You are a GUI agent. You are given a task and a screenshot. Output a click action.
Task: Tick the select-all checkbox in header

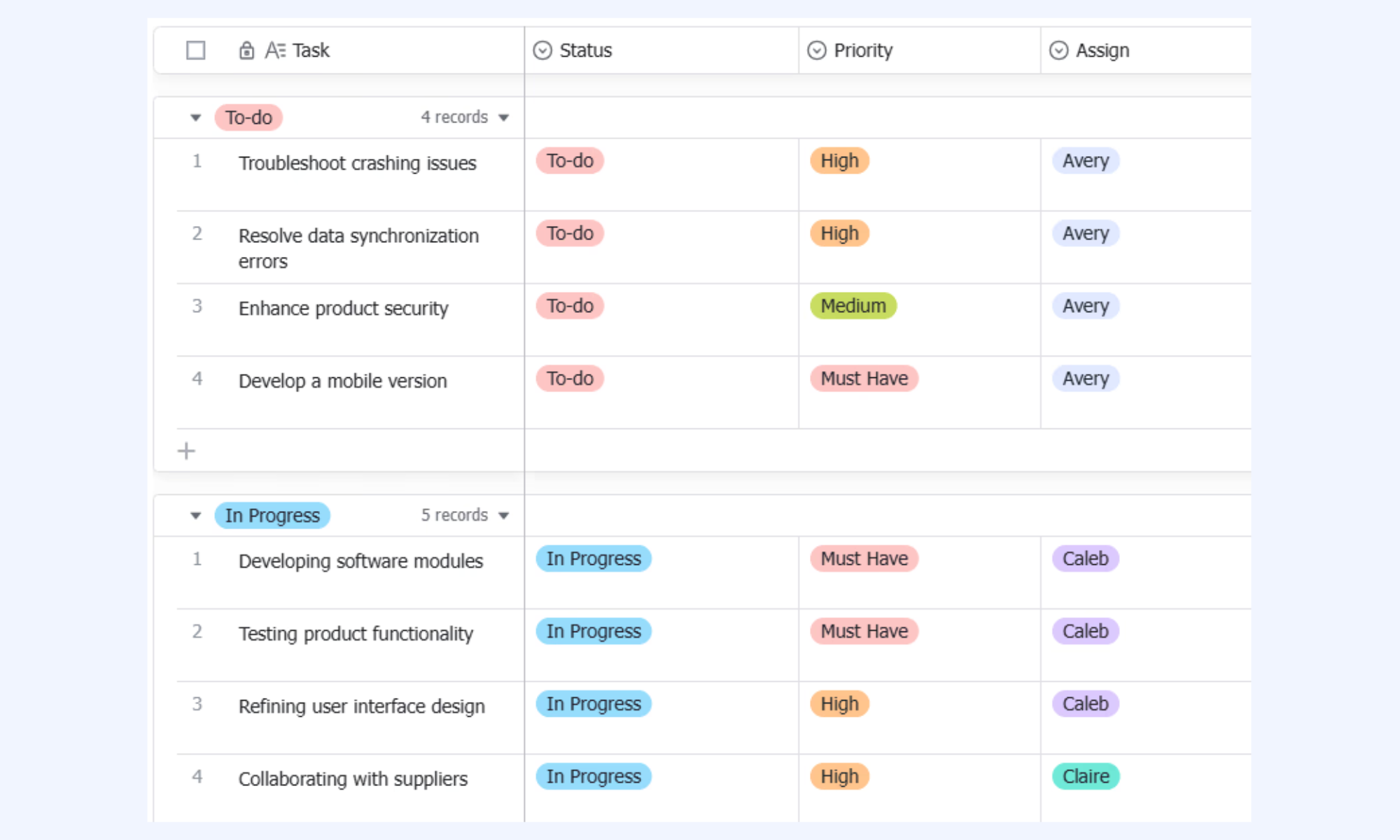tap(196, 50)
